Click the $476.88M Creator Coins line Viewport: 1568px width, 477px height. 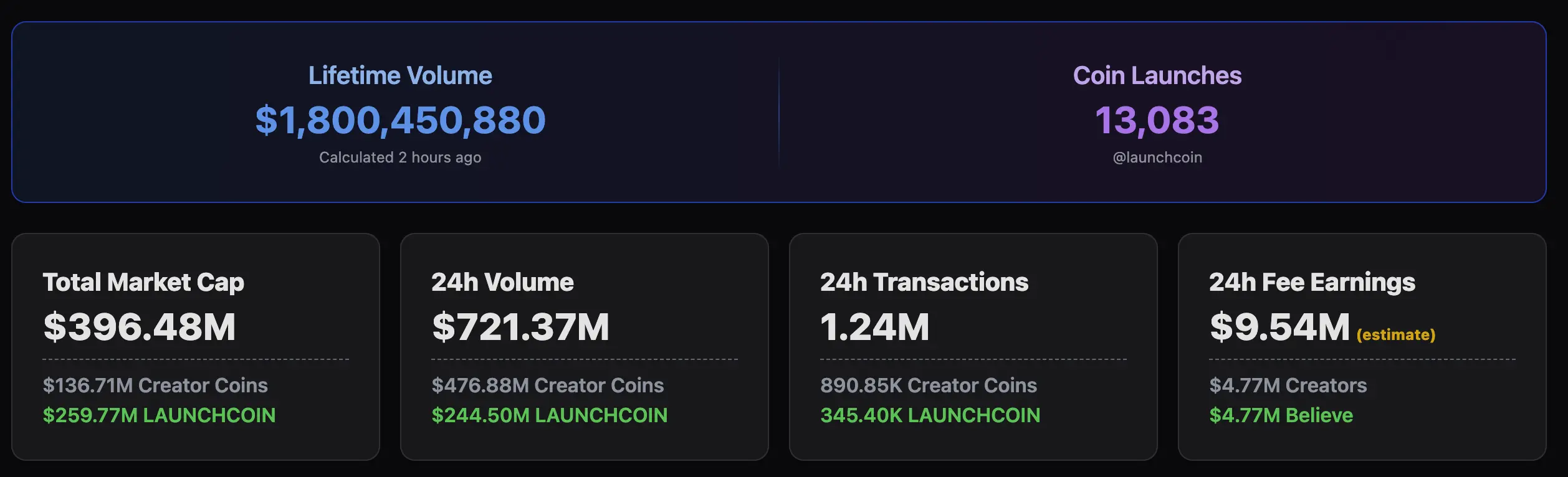click(548, 385)
